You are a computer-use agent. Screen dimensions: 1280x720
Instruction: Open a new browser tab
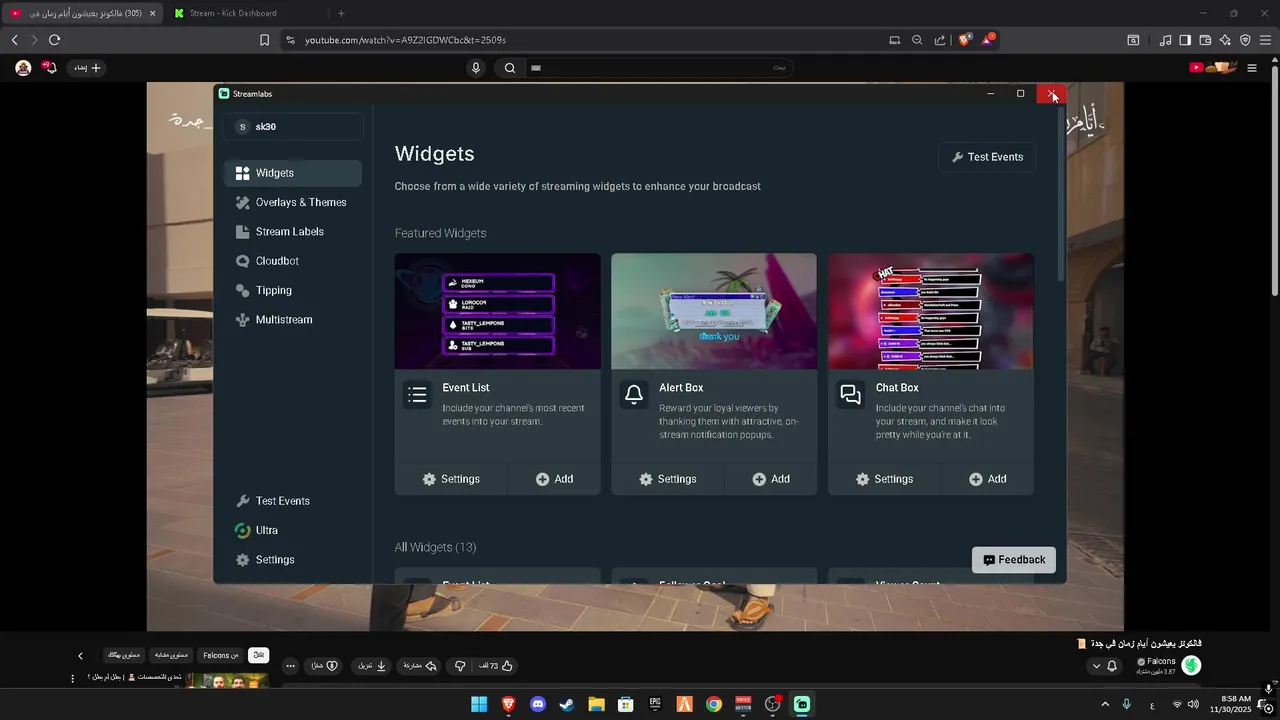tap(341, 13)
